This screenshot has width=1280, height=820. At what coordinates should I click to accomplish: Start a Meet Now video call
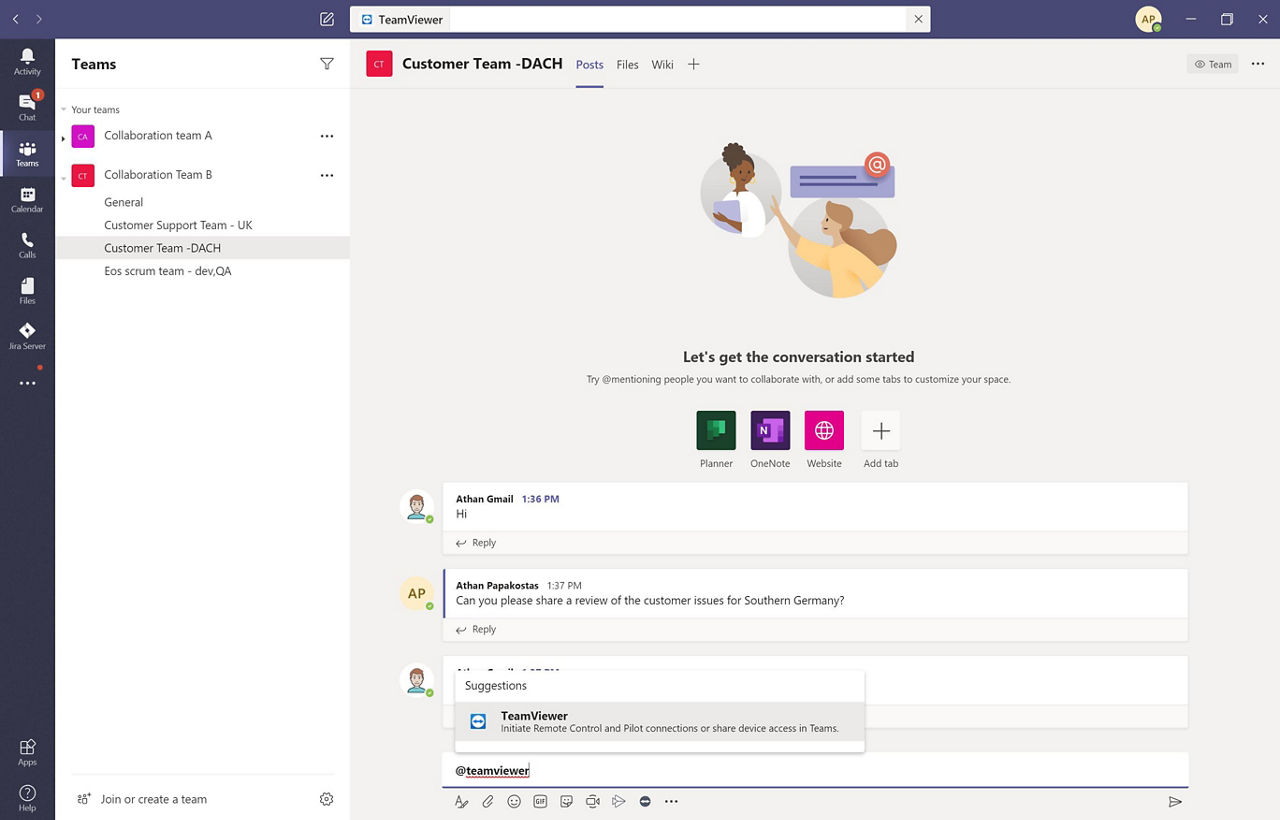click(x=592, y=801)
